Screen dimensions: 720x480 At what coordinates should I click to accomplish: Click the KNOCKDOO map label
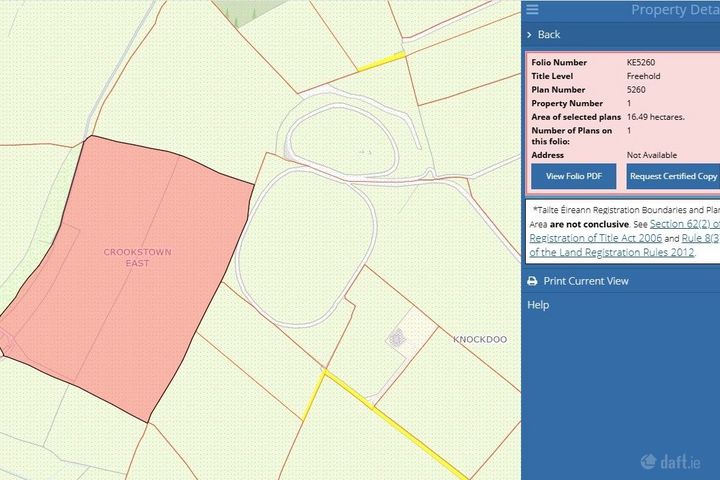pyautogui.click(x=480, y=339)
